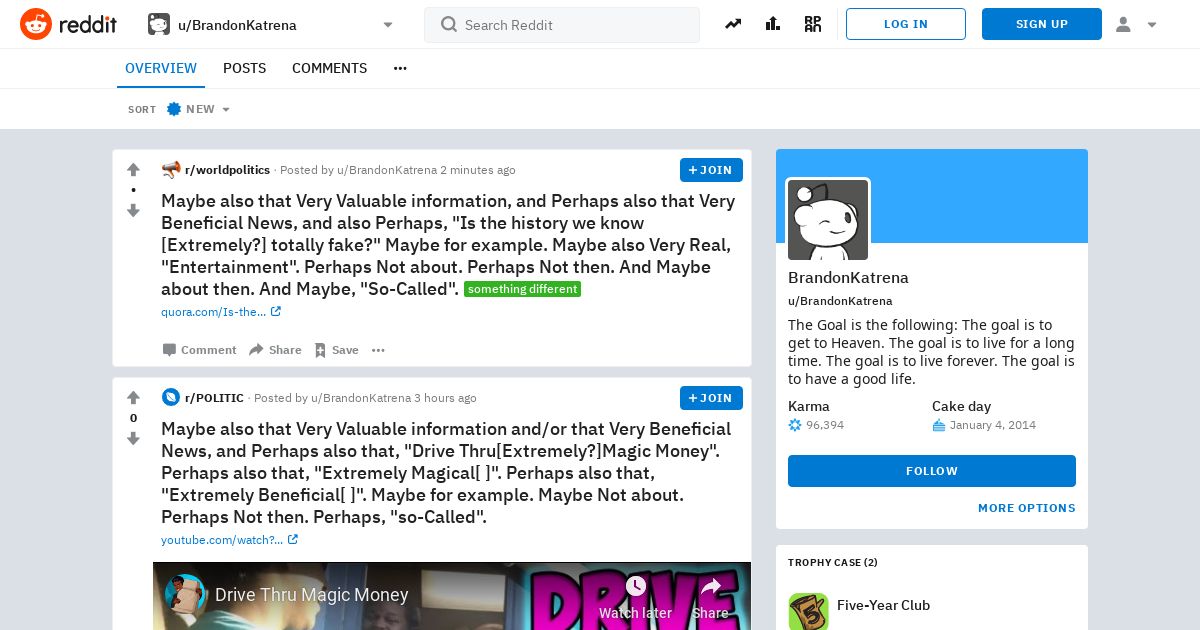
Task: Open the youtube.com/watch?... link
Action: pos(229,540)
